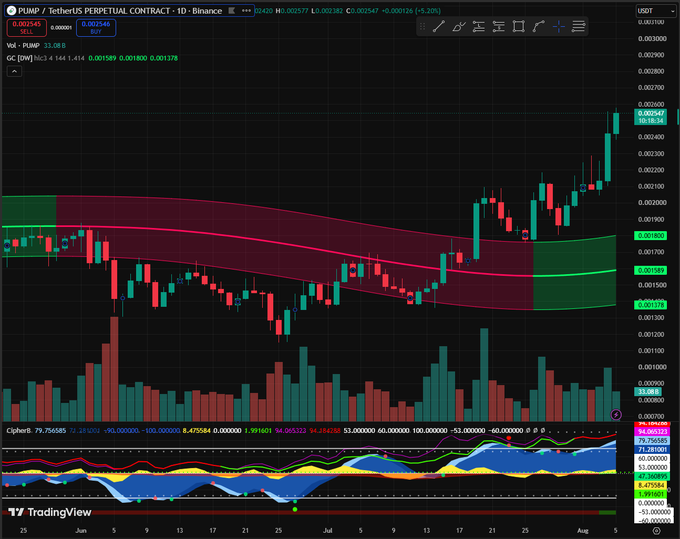Select the rectangle drawing tool
680x539 pixels.
518,26
